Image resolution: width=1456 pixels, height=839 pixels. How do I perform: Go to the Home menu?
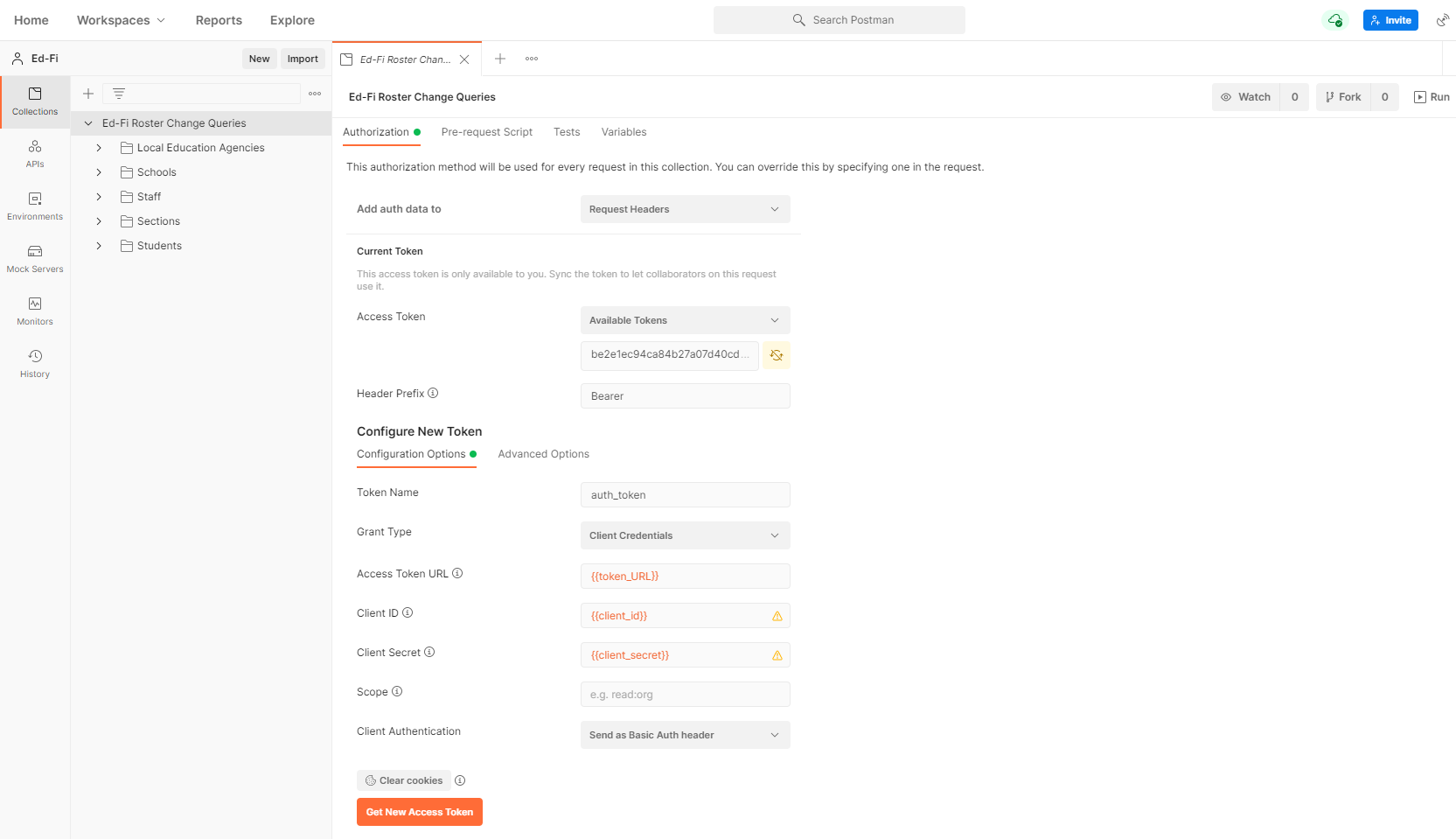pos(31,20)
